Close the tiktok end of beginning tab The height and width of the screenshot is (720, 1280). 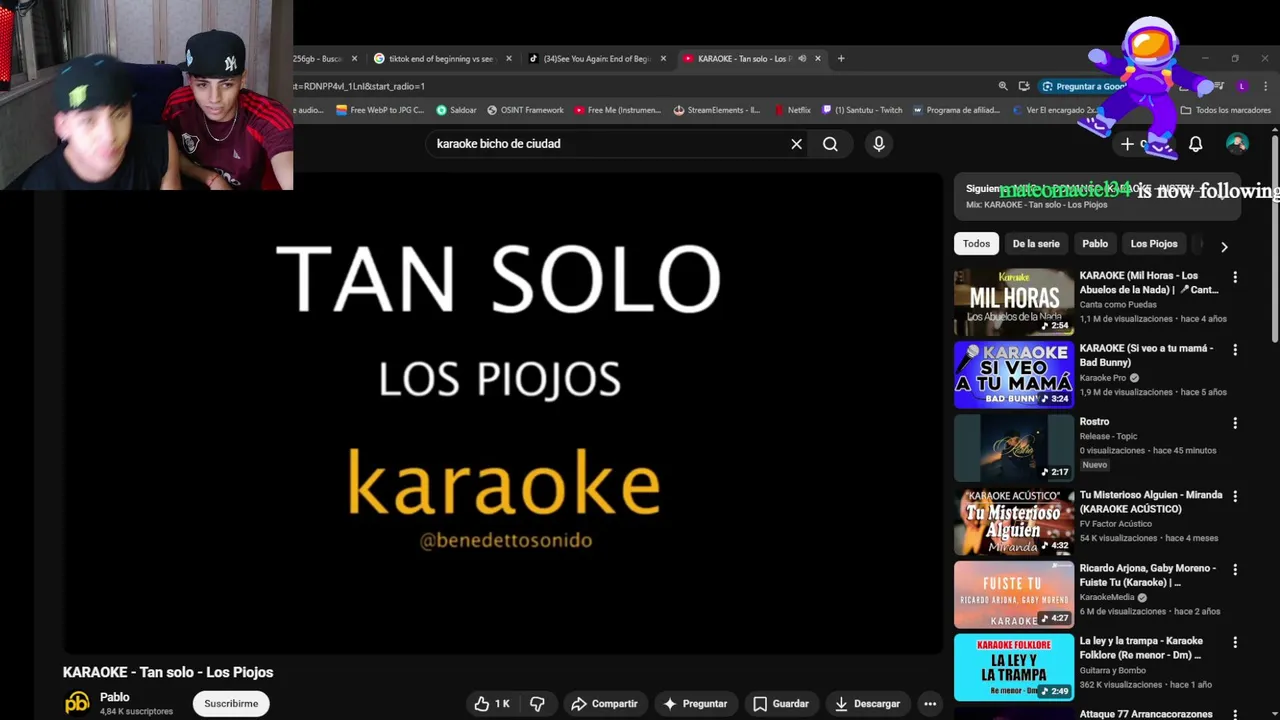click(508, 59)
